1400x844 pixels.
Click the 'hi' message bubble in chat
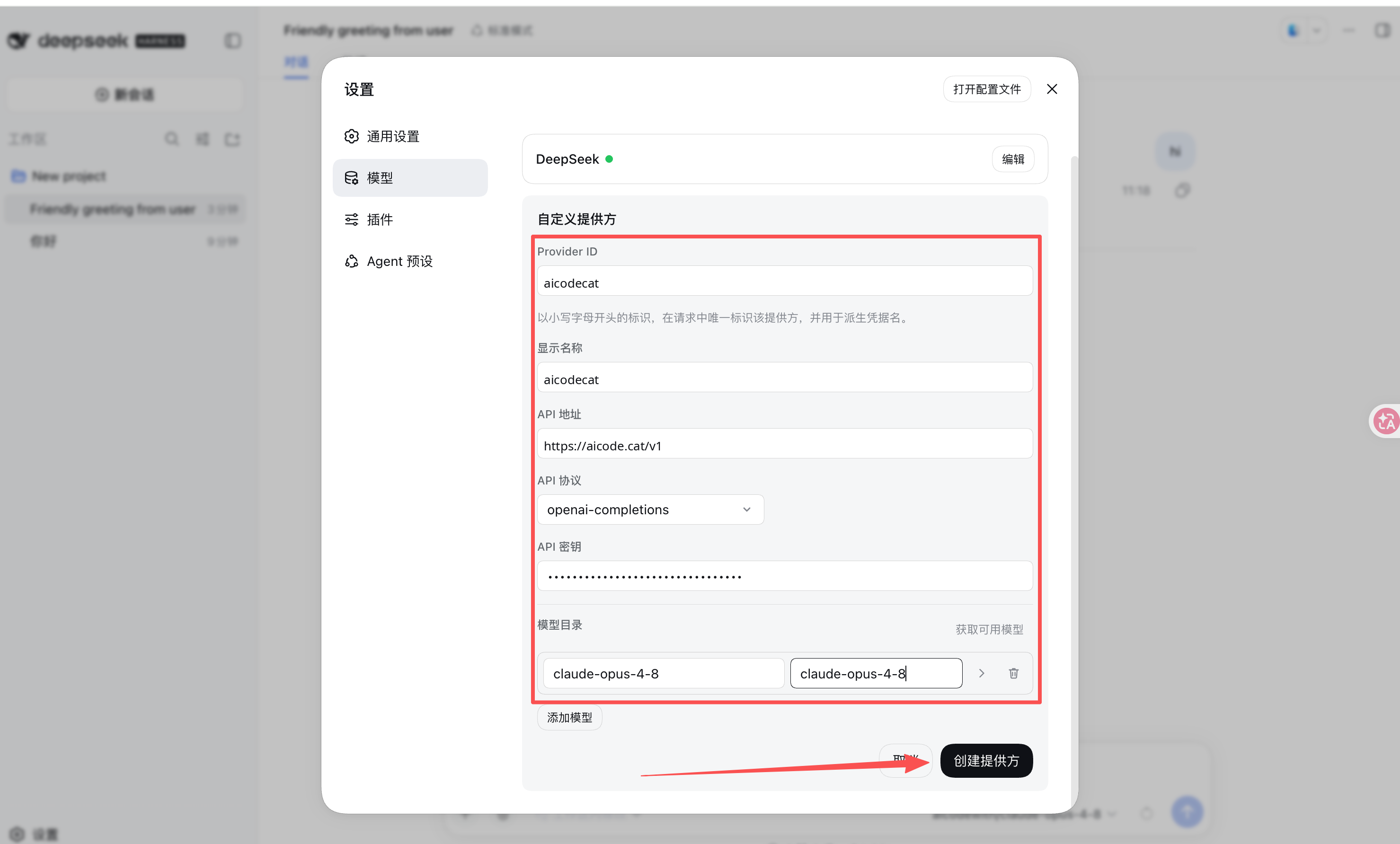(x=1175, y=151)
